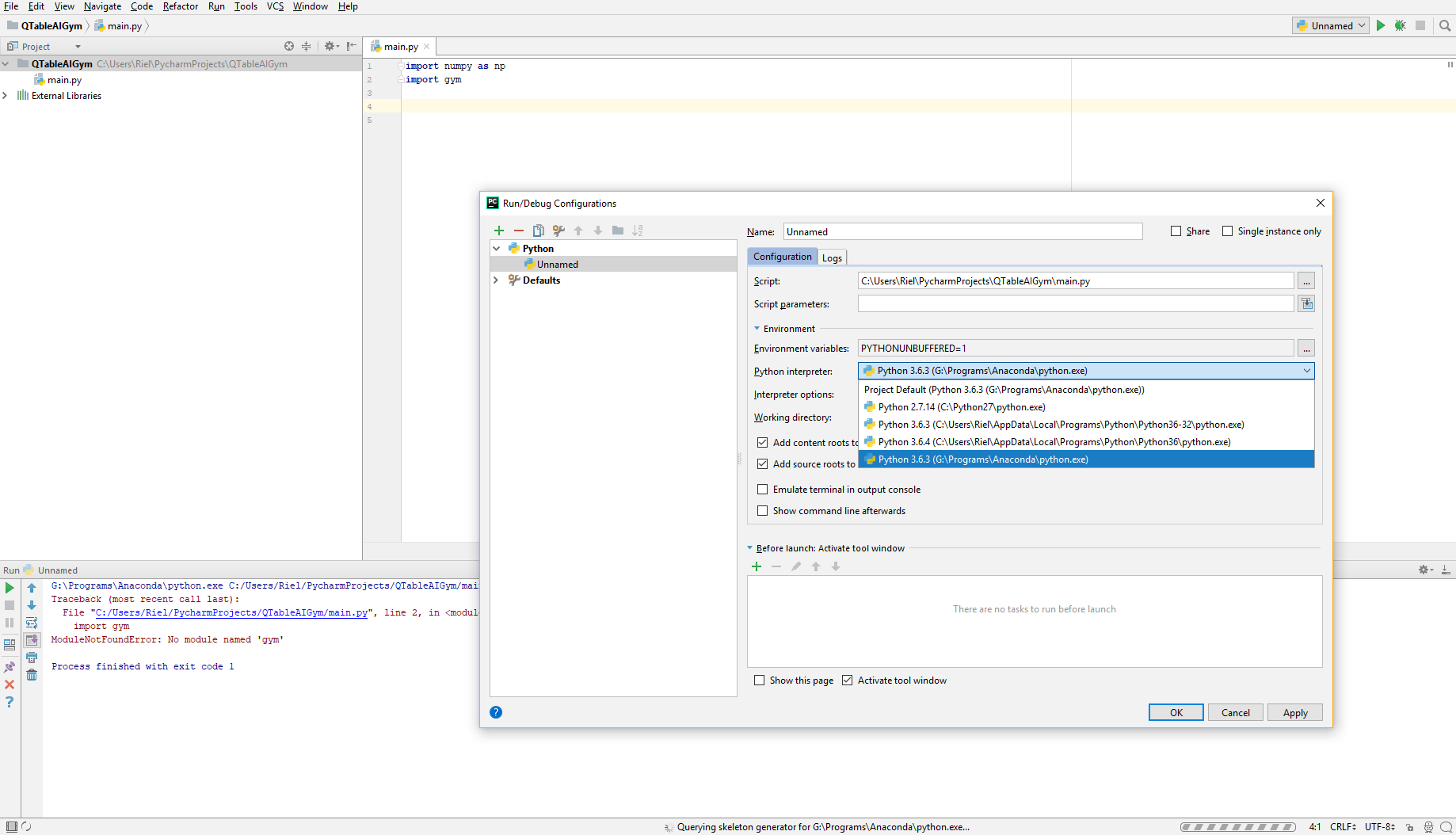Browse for the script path
The width and height of the screenshot is (1456, 835).
pos(1306,281)
